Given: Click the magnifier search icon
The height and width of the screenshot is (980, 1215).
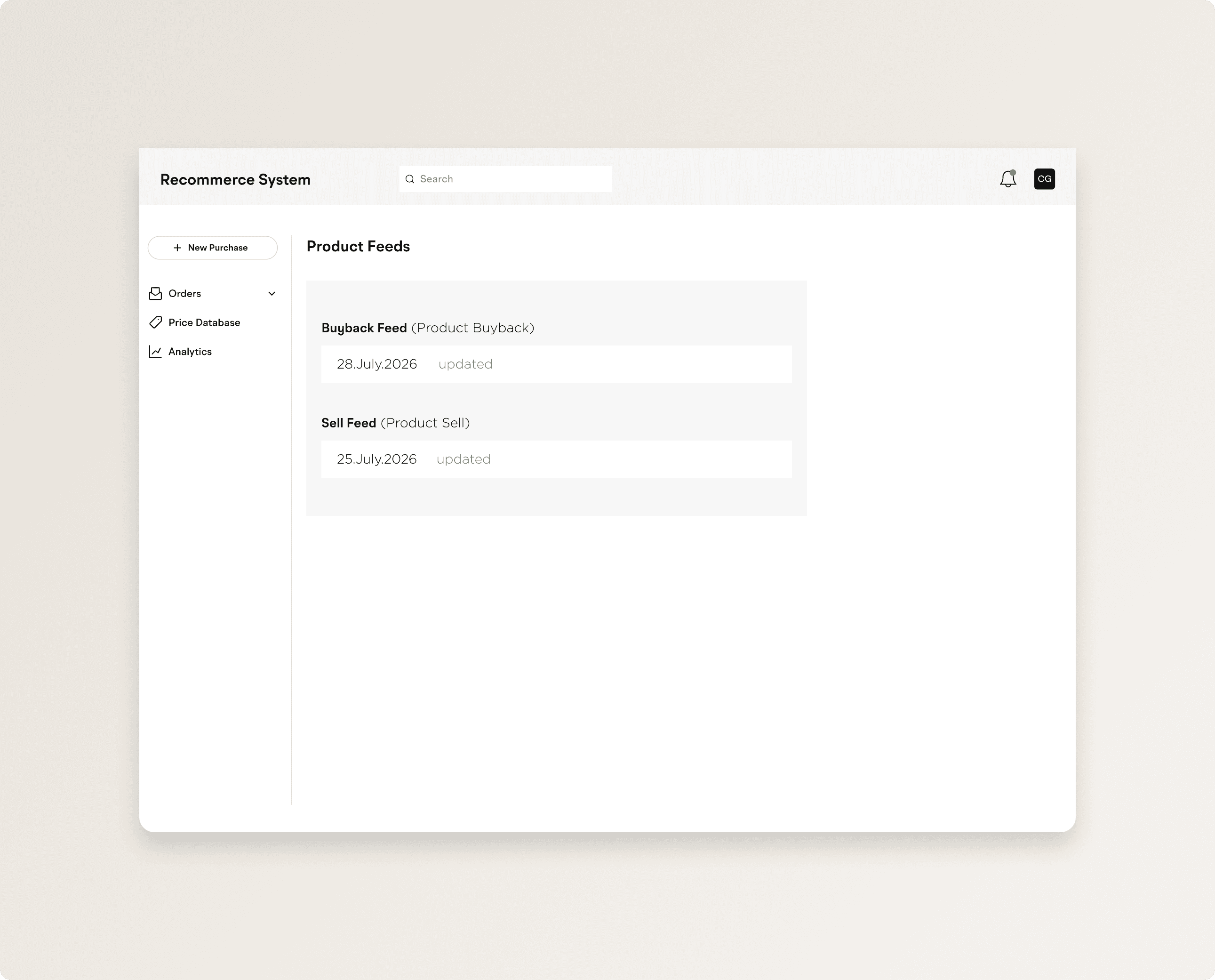Looking at the screenshot, I should tap(410, 179).
